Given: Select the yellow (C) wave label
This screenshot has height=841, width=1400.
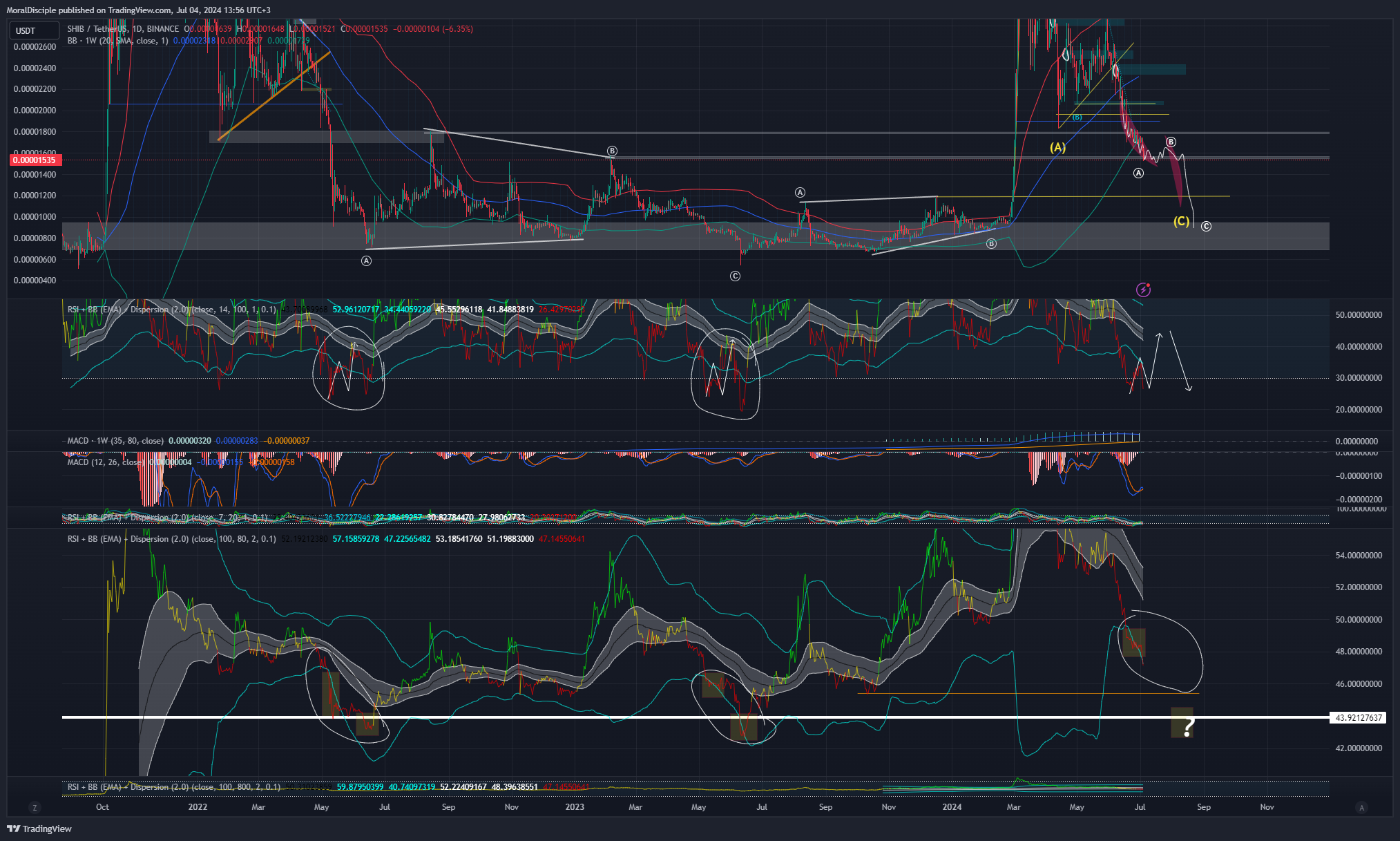Looking at the screenshot, I should [1182, 221].
